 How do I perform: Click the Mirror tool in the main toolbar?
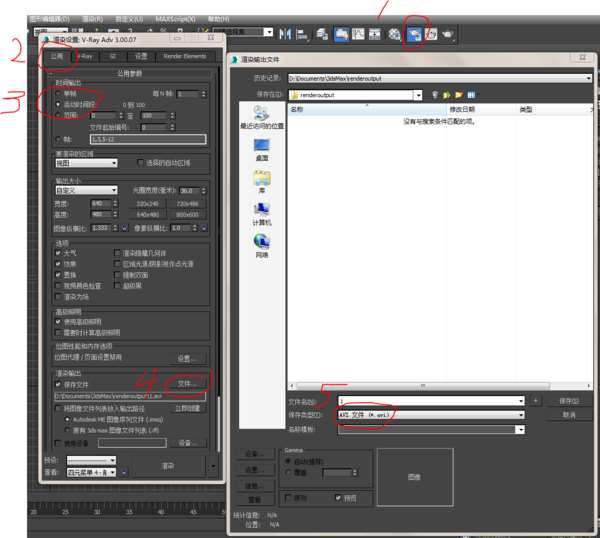click(x=285, y=34)
